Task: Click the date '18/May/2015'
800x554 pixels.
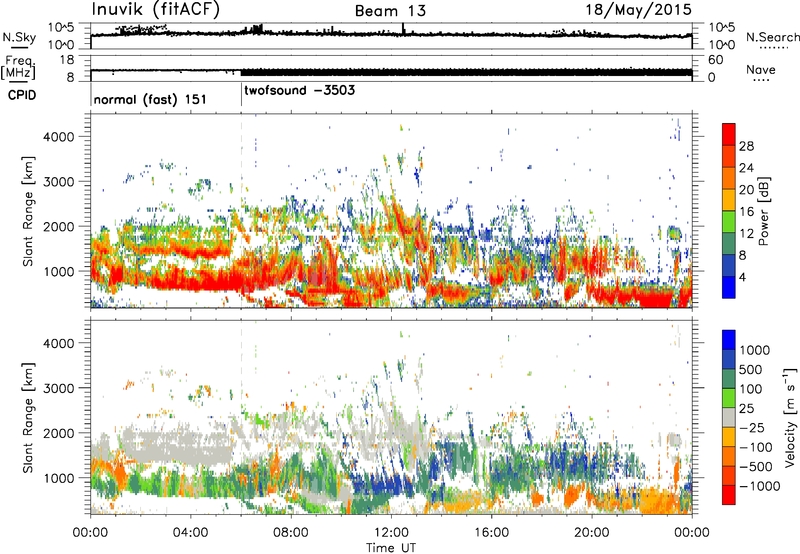Action: tap(638, 10)
